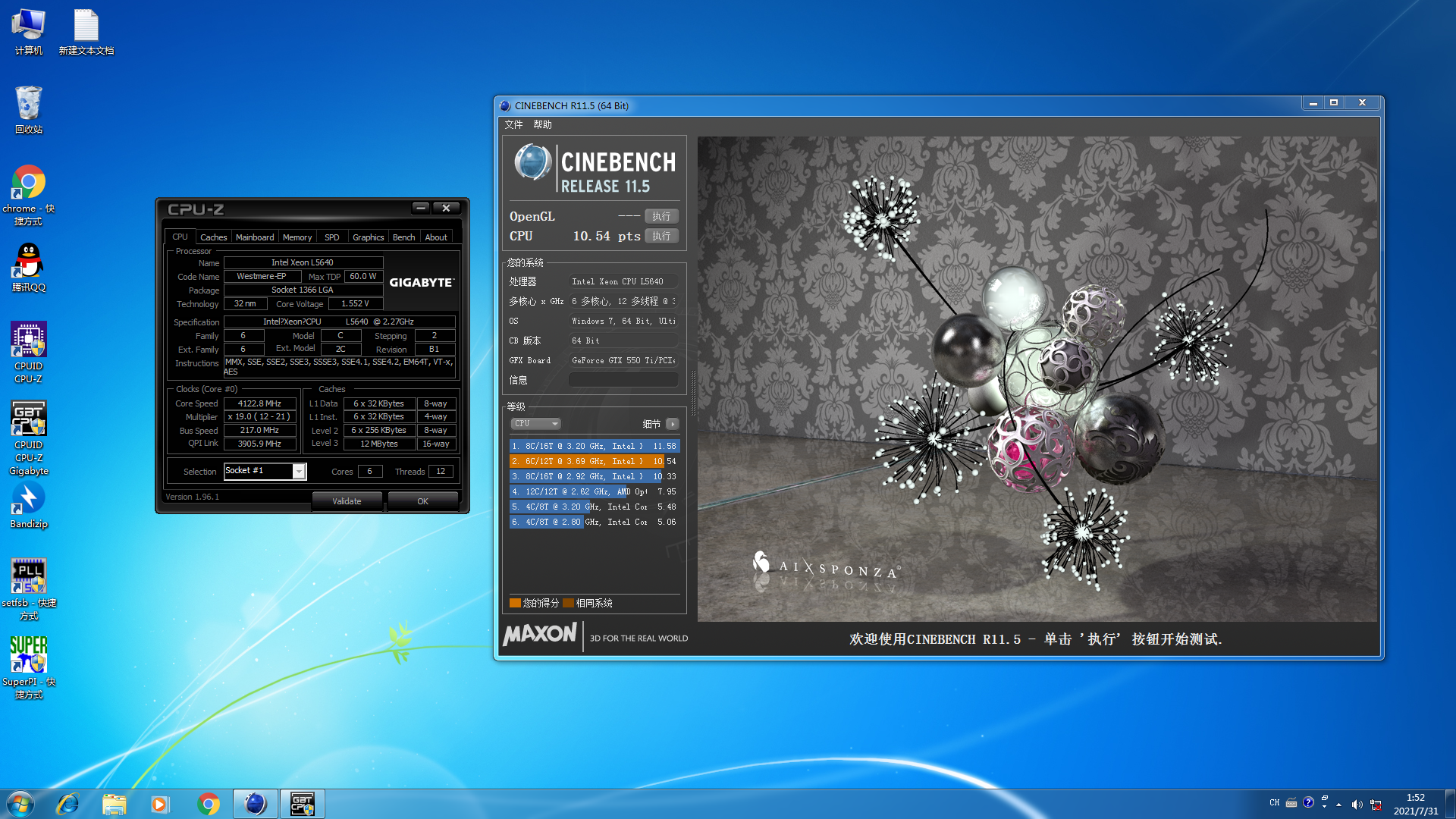Click the volume speaker tray icon
This screenshot has width=1456, height=819.
[x=1357, y=804]
